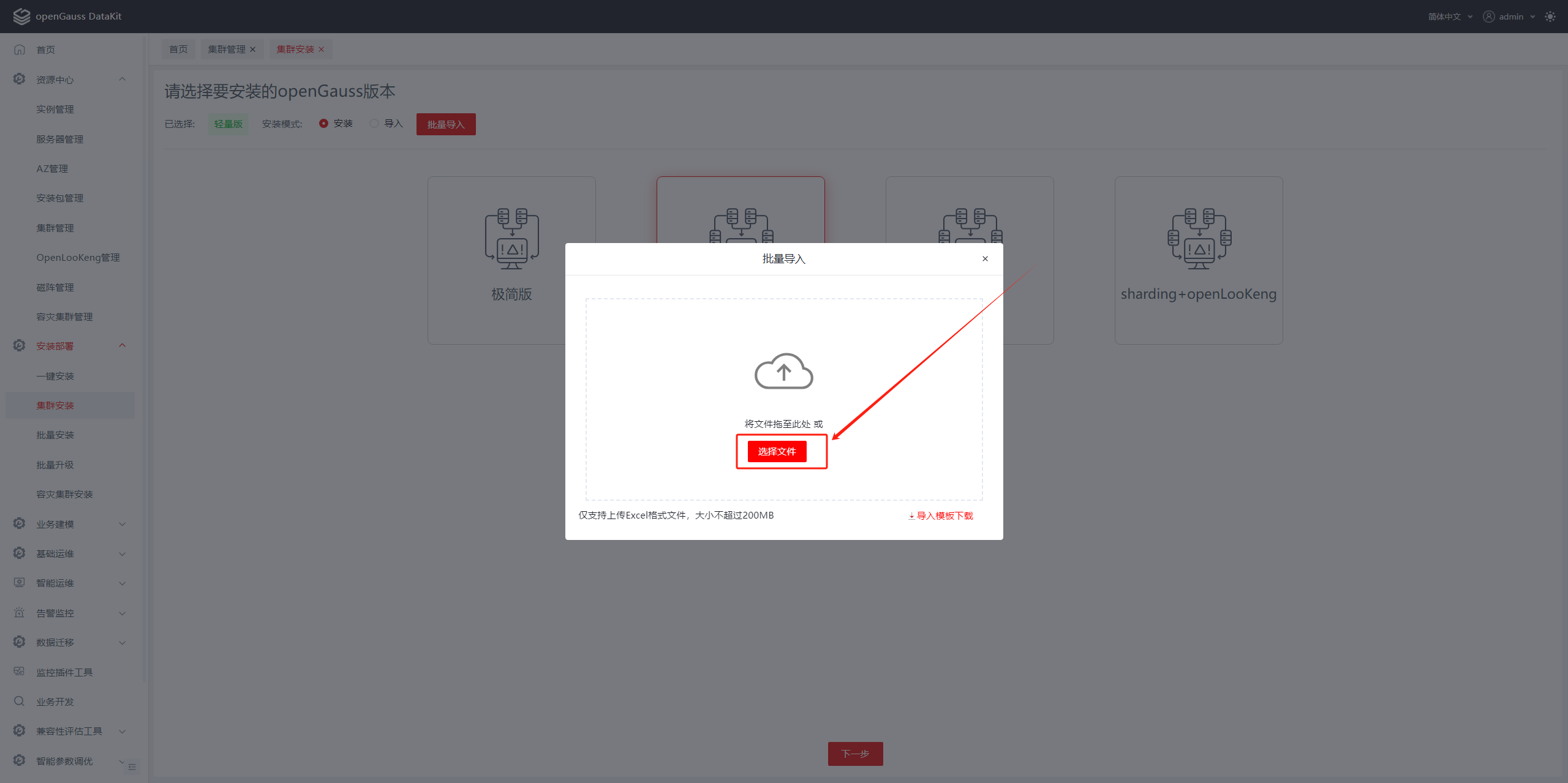
Task: Open 批量安装 in the sidebar
Action: [x=55, y=435]
